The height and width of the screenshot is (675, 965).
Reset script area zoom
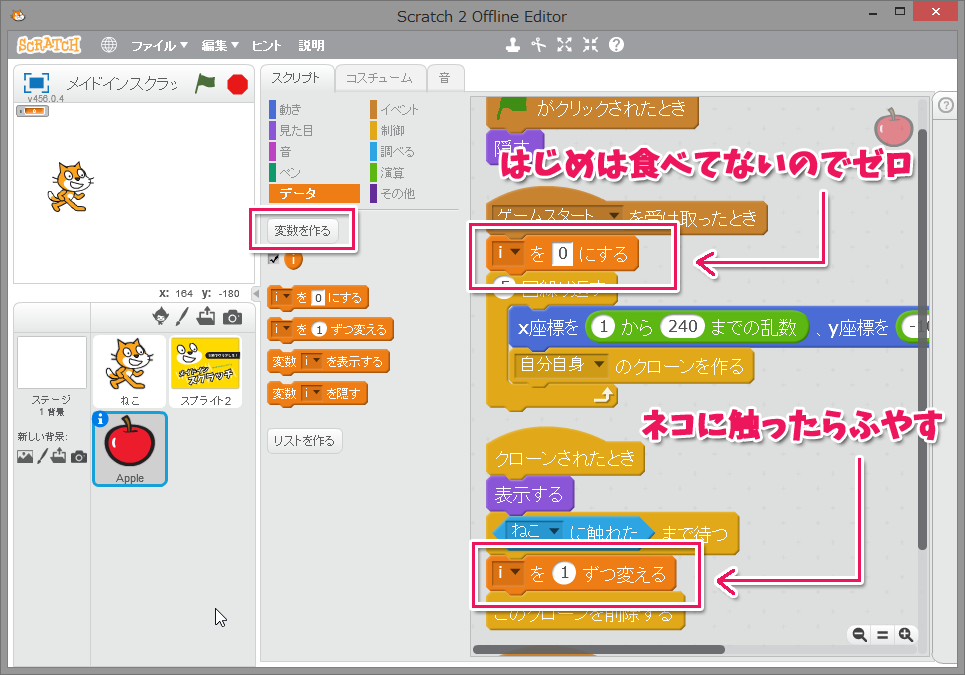tap(883, 634)
